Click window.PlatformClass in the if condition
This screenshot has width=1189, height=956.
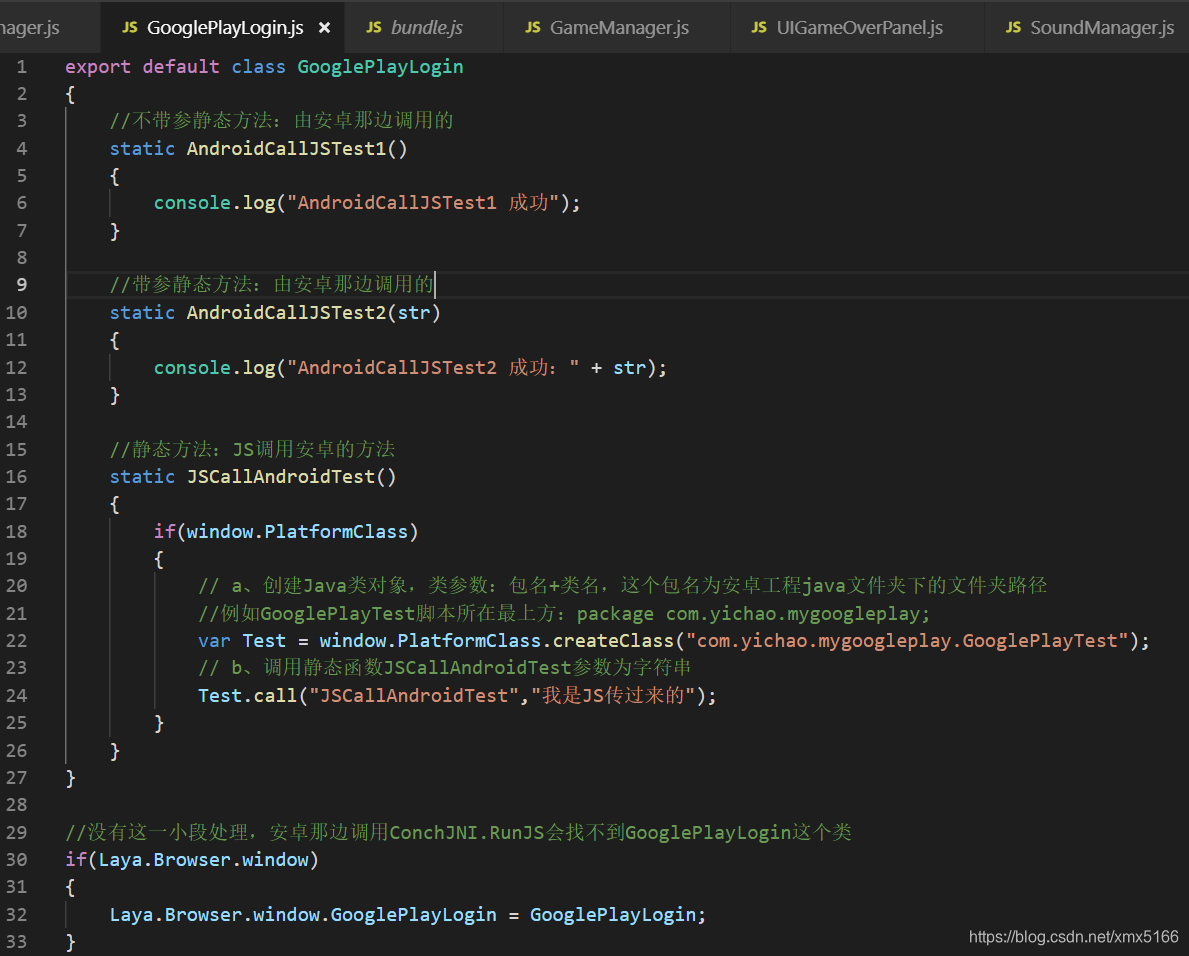pyautogui.click(x=297, y=531)
